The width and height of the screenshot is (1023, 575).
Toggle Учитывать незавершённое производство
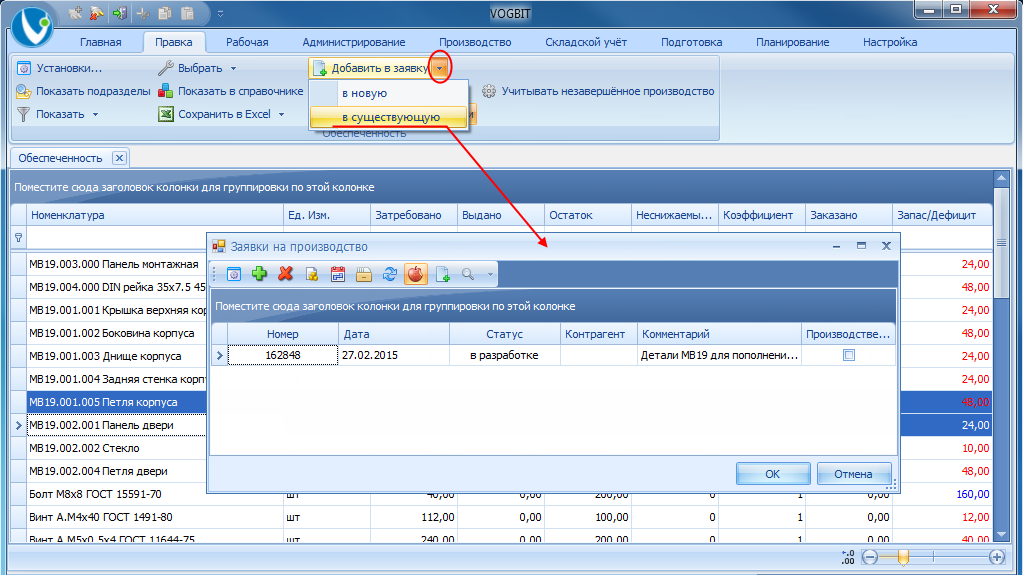coord(598,91)
